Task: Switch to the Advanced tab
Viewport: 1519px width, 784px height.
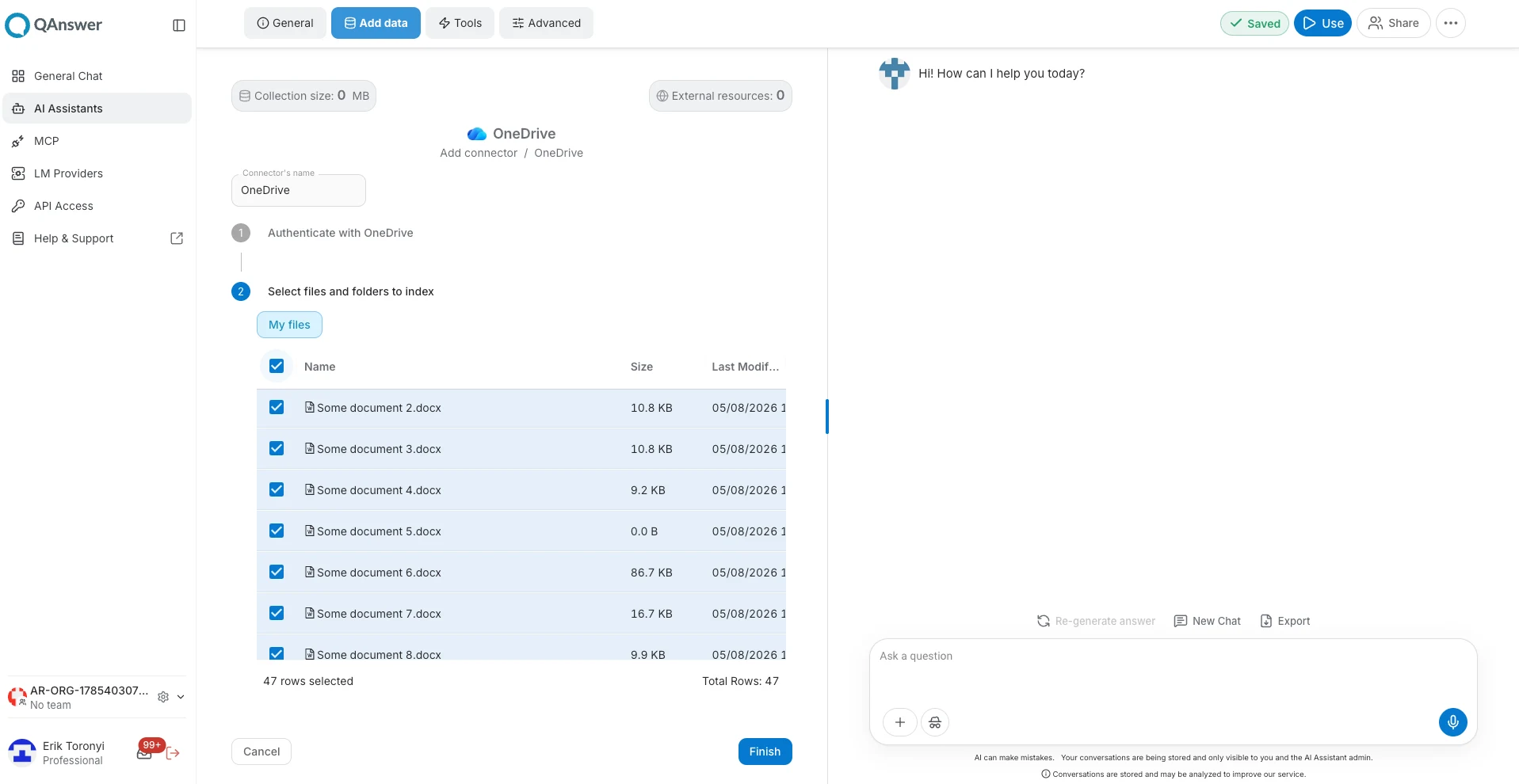Action: (x=546, y=23)
